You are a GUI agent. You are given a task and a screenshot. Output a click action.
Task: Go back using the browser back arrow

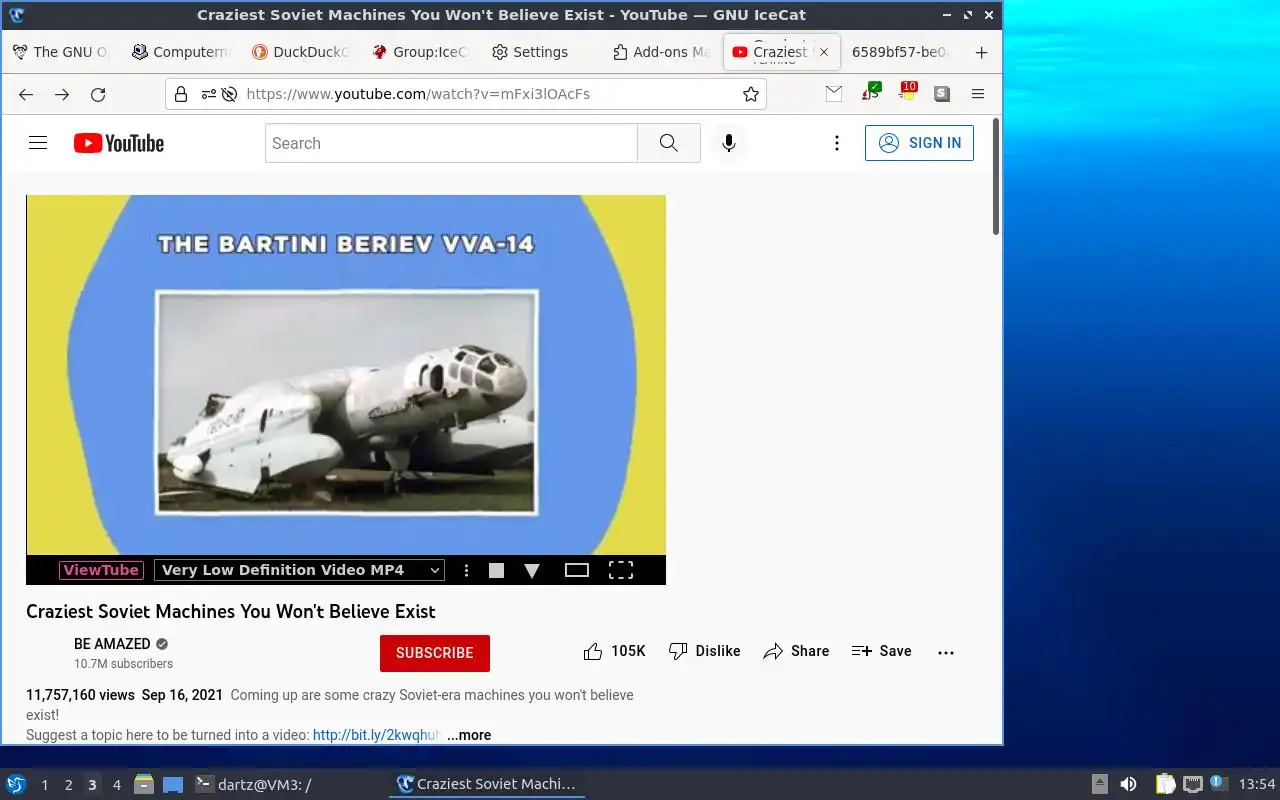pyautogui.click(x=26, y=94)
